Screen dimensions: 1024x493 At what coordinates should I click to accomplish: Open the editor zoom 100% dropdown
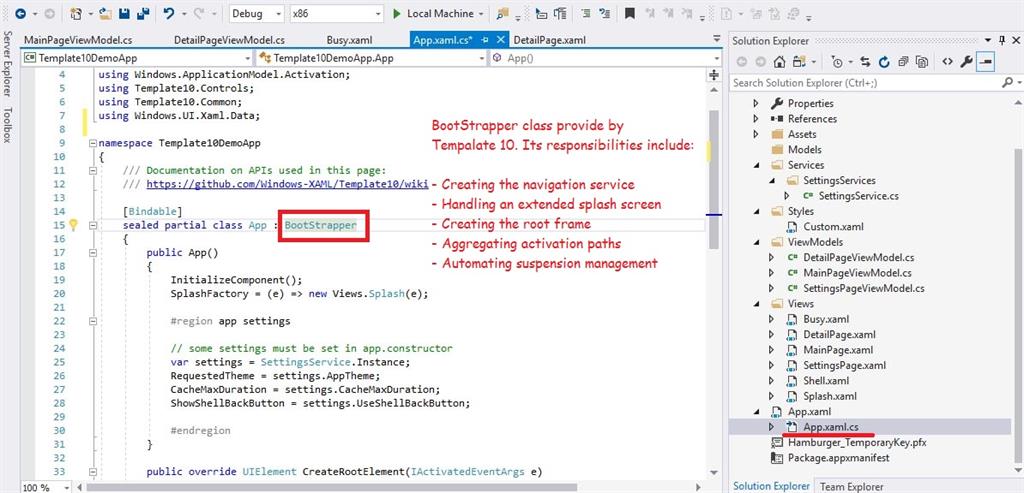pos(67,487)
